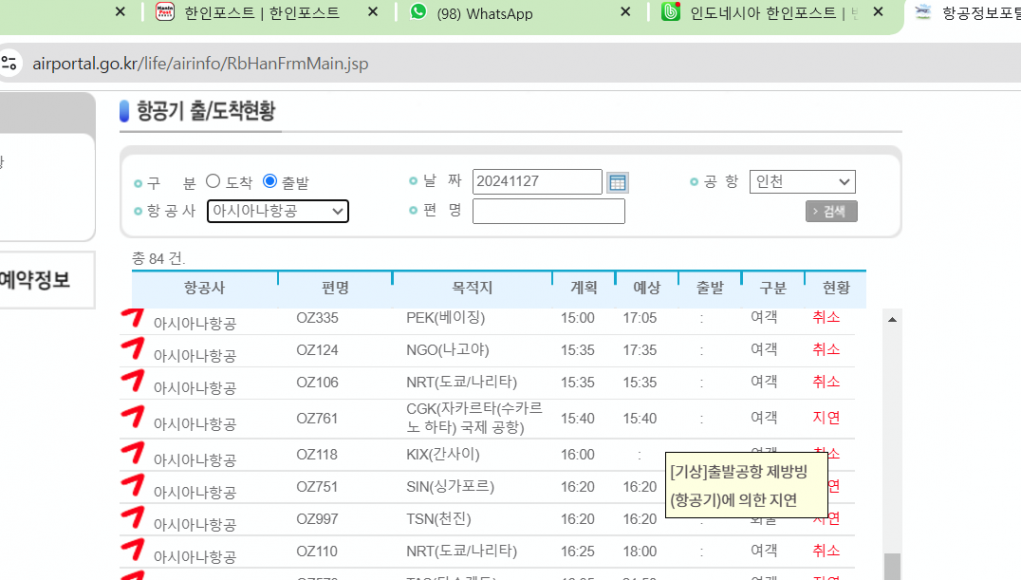This screenshot has height=580, width=1021.
Task: Open the 공항 dropdown showing 인천
Action: click(802, 182)
